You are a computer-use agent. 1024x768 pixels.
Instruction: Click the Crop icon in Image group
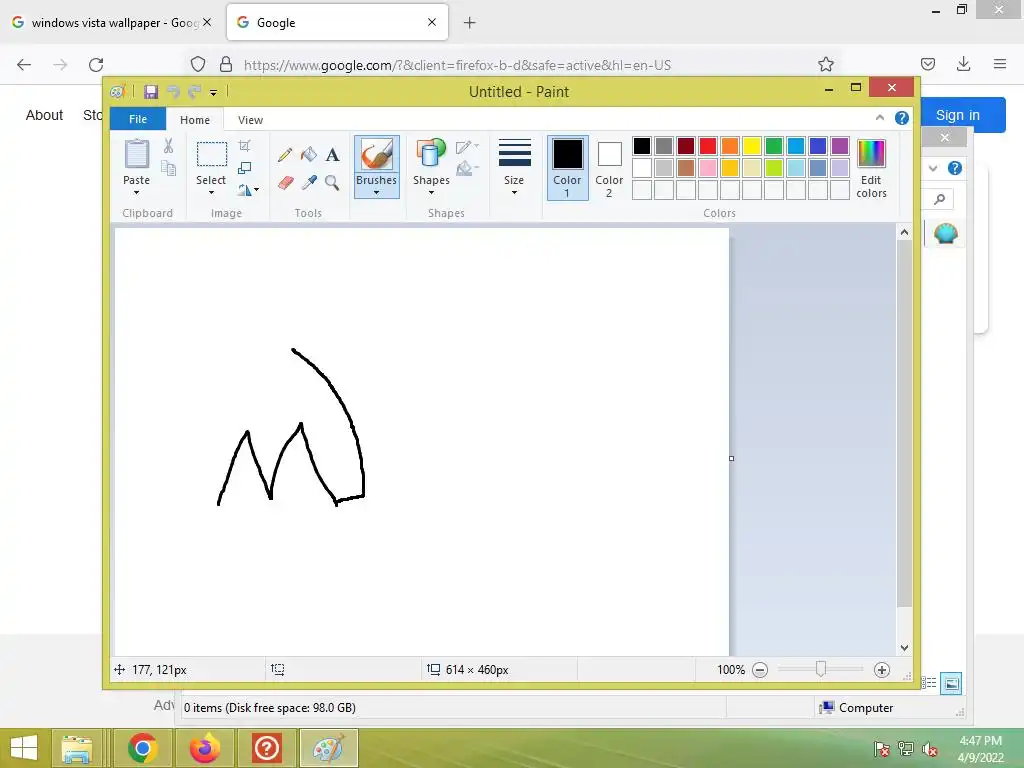pos(245,146)
